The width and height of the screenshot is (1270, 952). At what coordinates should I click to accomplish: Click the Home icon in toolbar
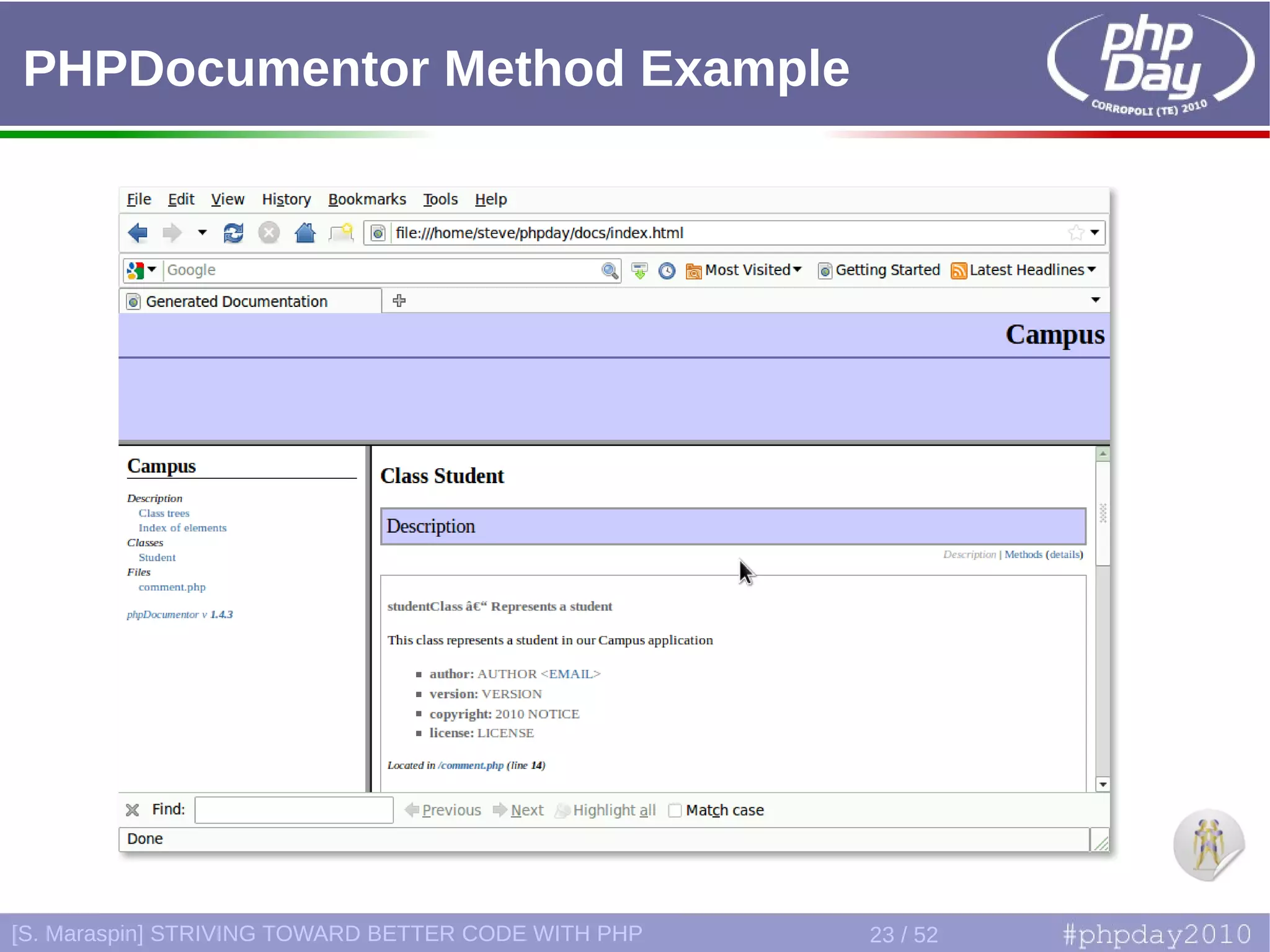pos(304,233)
